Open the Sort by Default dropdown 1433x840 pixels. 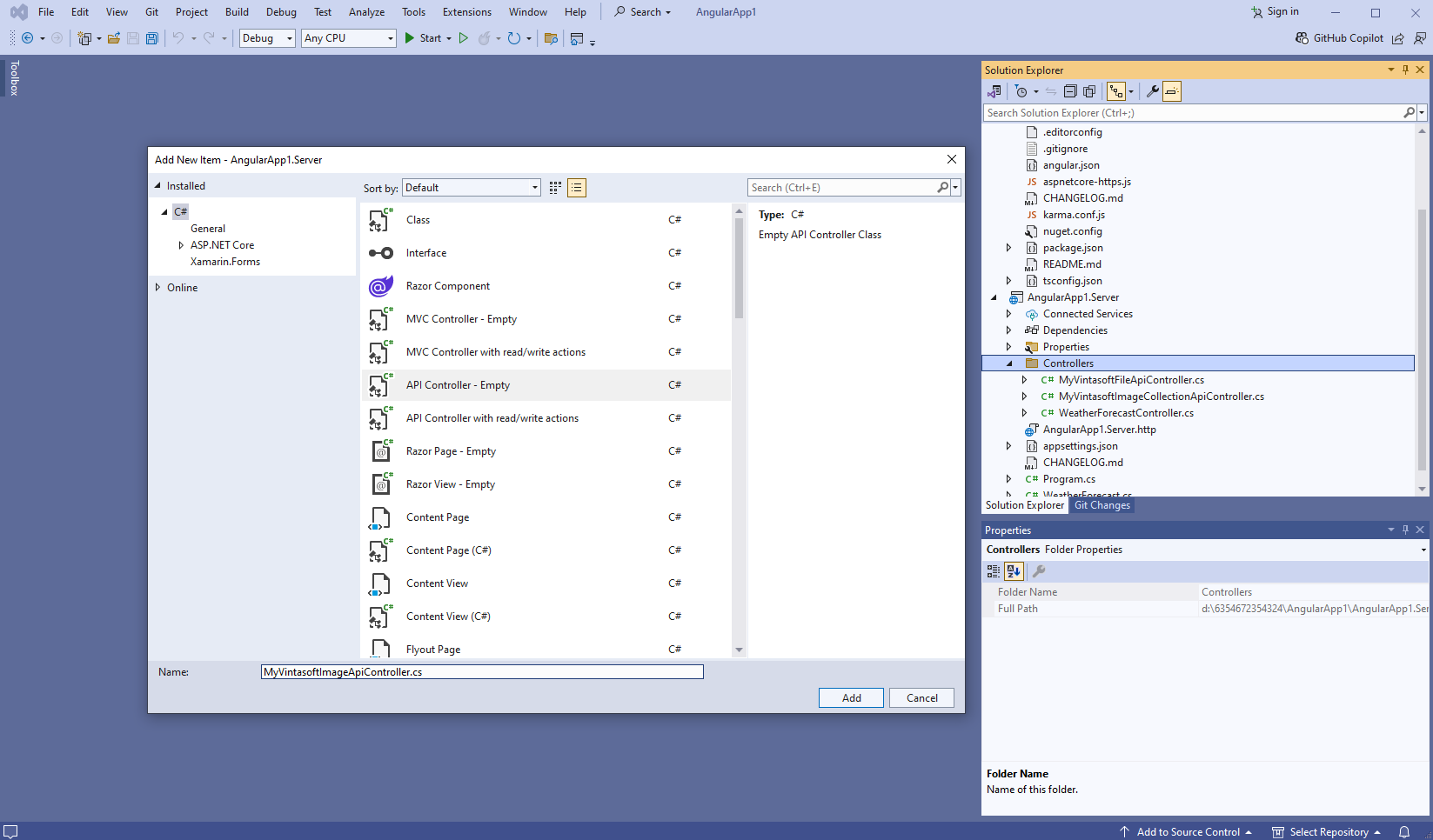472,188
